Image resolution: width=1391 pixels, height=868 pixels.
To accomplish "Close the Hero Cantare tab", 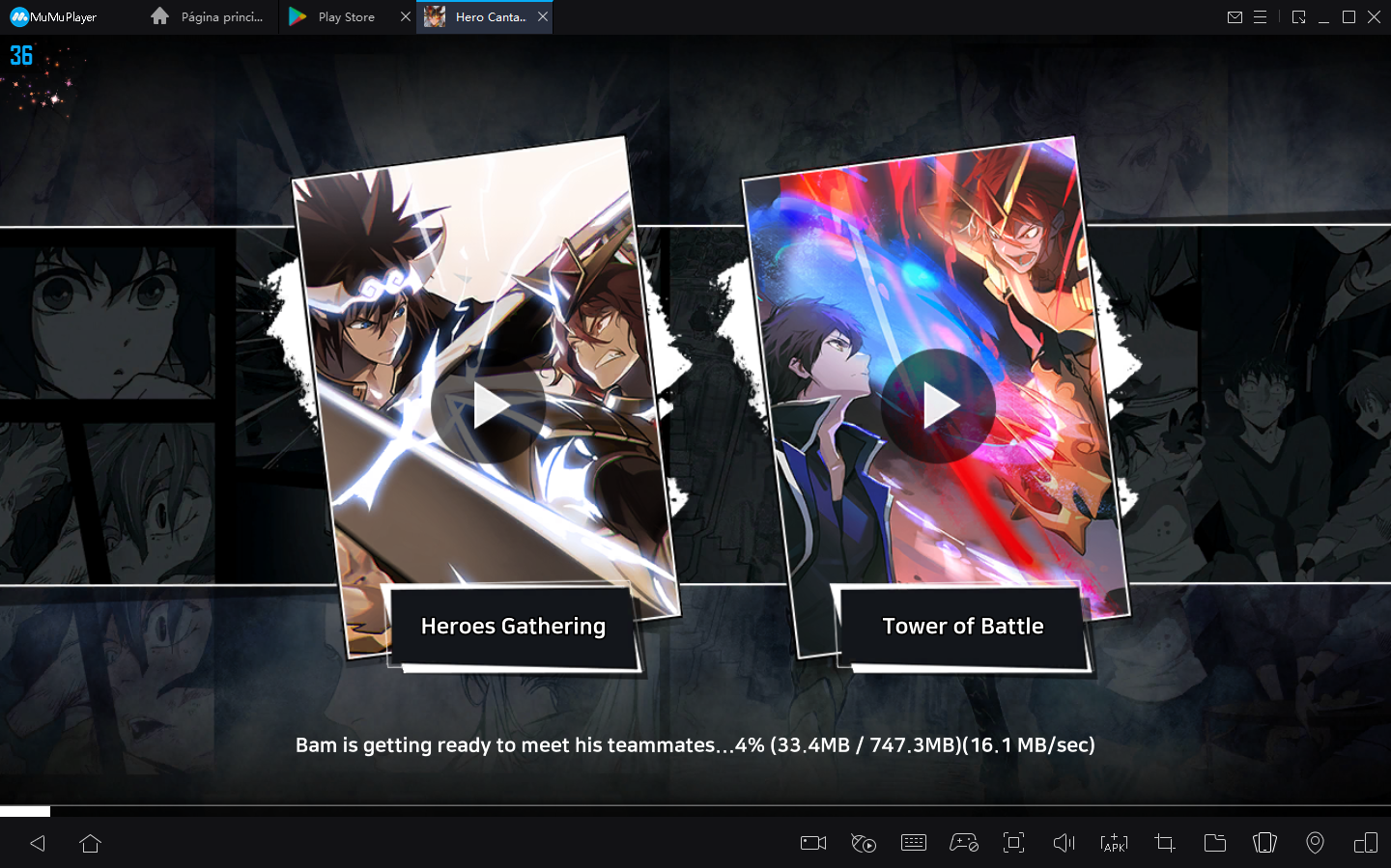I will [x=543, y=16].
